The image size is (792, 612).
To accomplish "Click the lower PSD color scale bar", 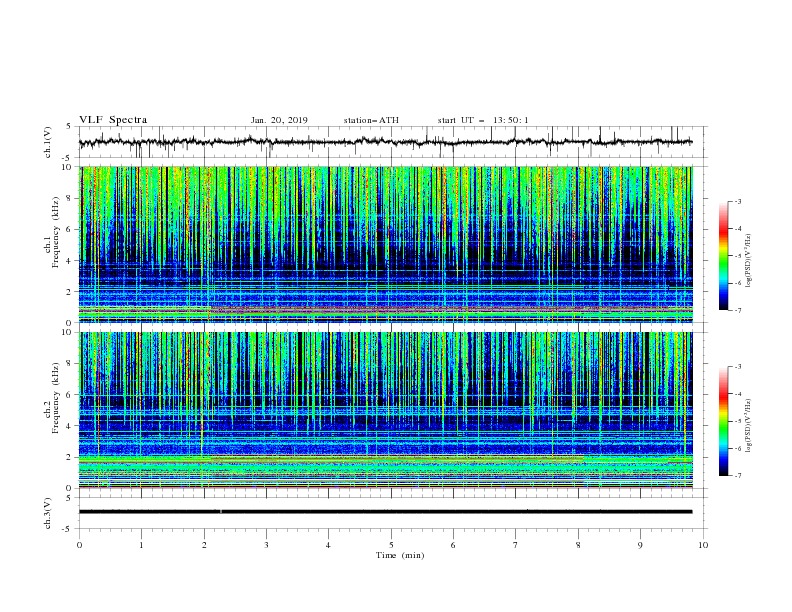I will pos(724,421).
